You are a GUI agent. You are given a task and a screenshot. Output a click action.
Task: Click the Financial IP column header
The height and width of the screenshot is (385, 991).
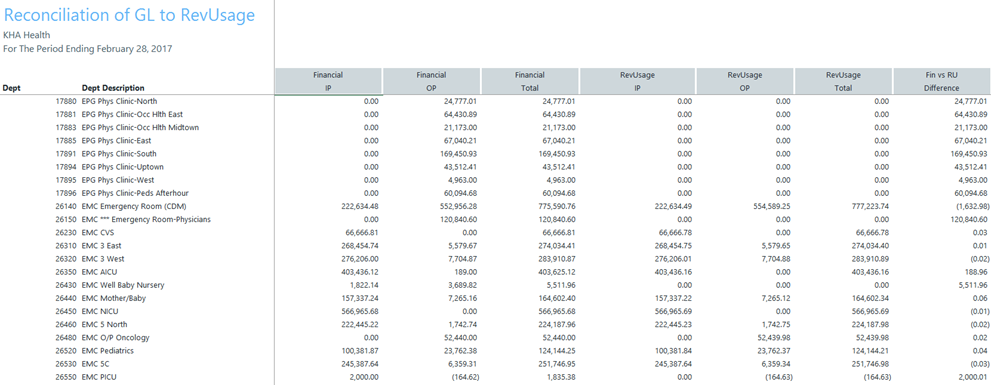point(328,82)
